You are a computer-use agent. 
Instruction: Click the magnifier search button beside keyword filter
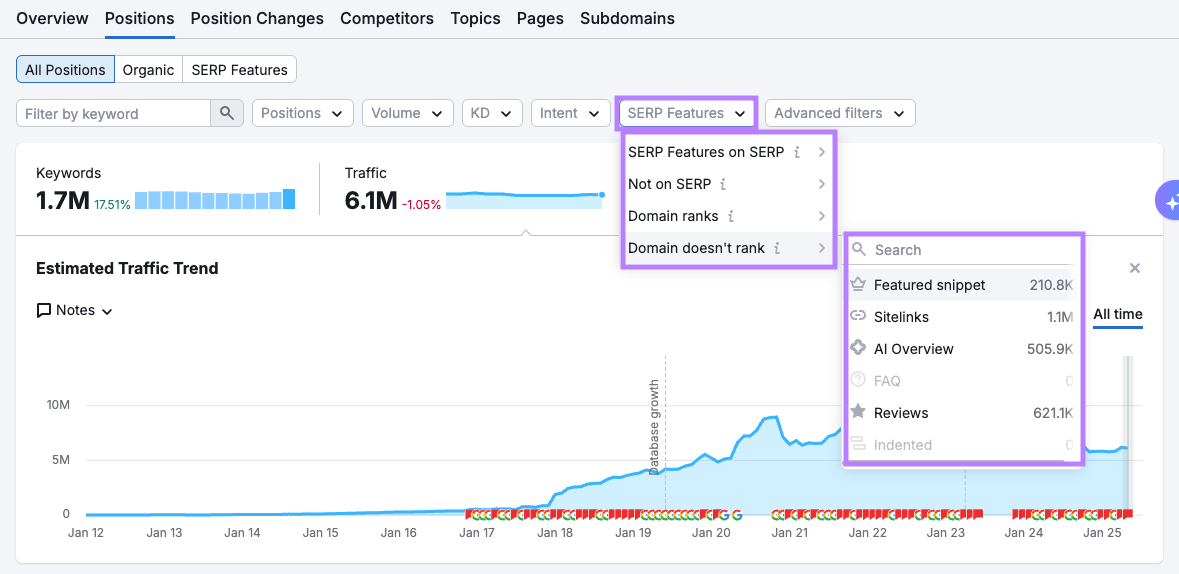pos(226,114)
